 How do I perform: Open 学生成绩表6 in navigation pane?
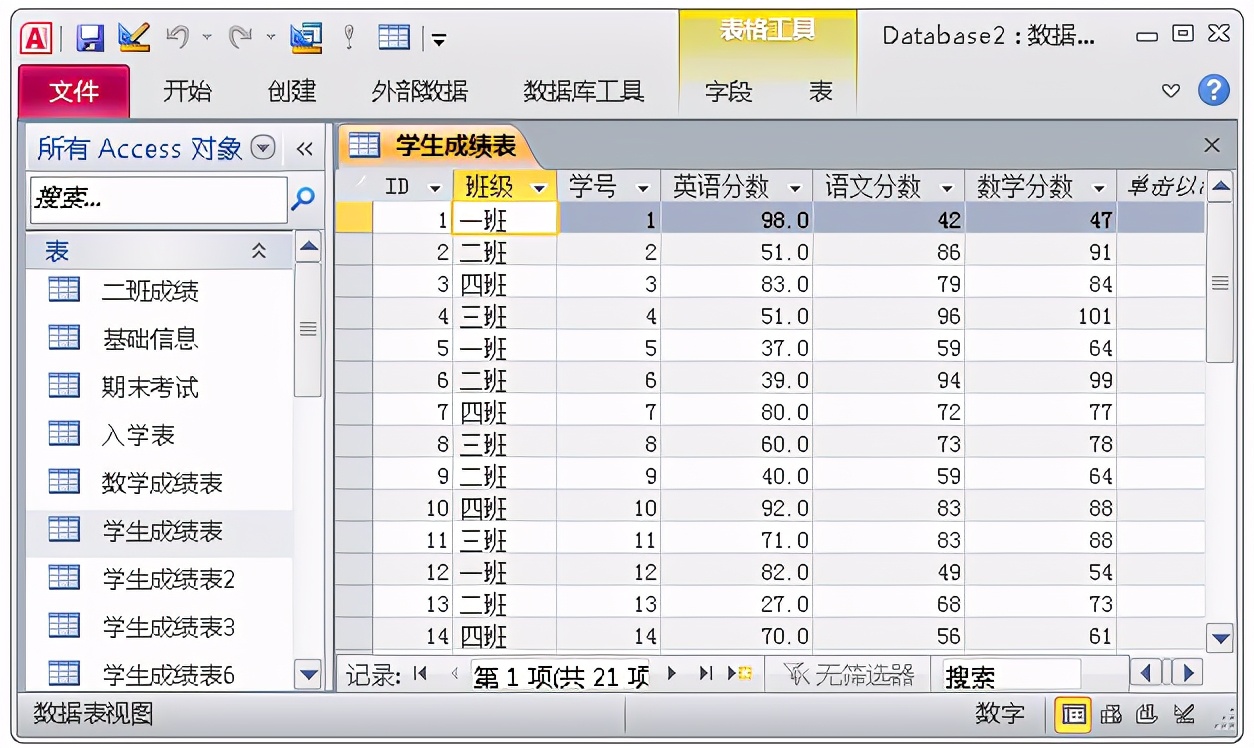[169, 675]
